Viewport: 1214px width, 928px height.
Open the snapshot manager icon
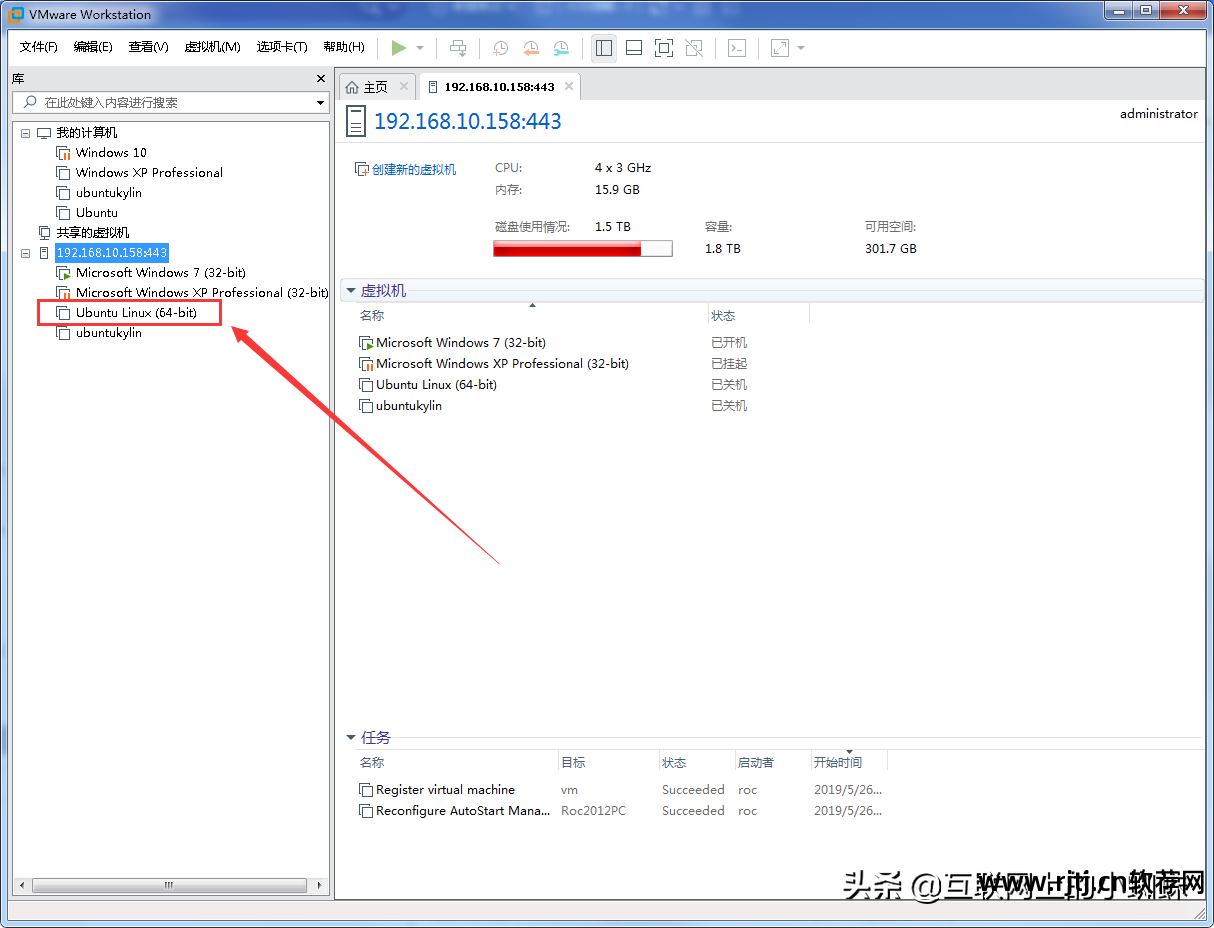coord(562,48)
